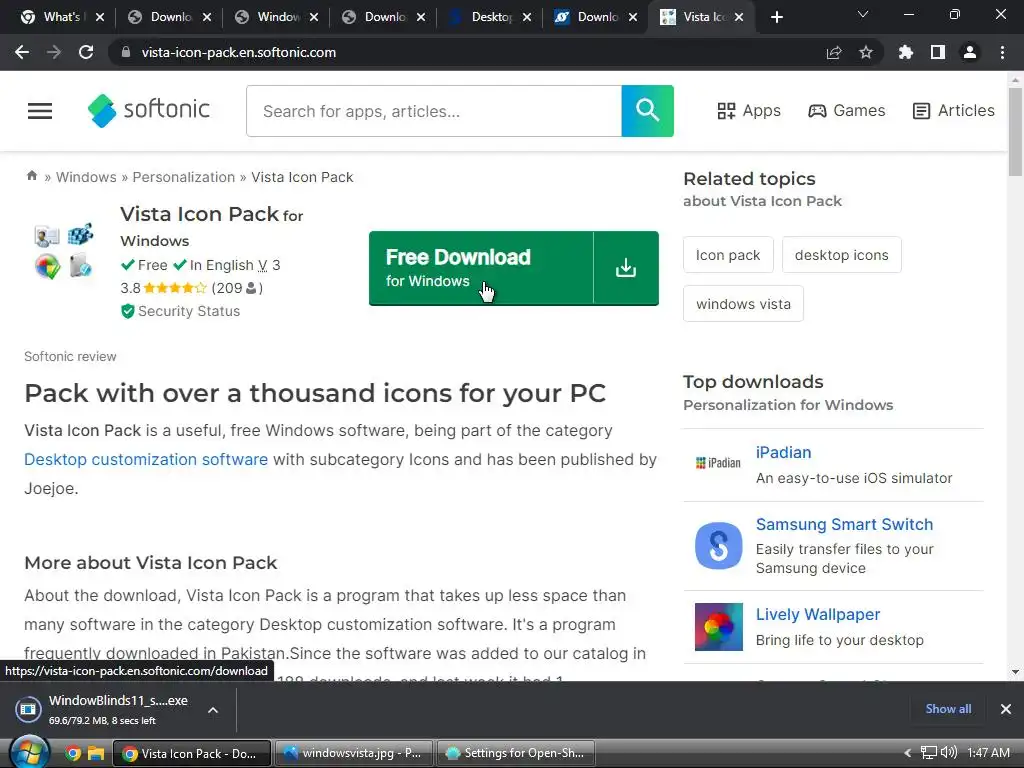Click the Samsung Smart Switch icon
Image resolution: width=1024 pixels, height=768 pixels.
[x=718, y=545]
